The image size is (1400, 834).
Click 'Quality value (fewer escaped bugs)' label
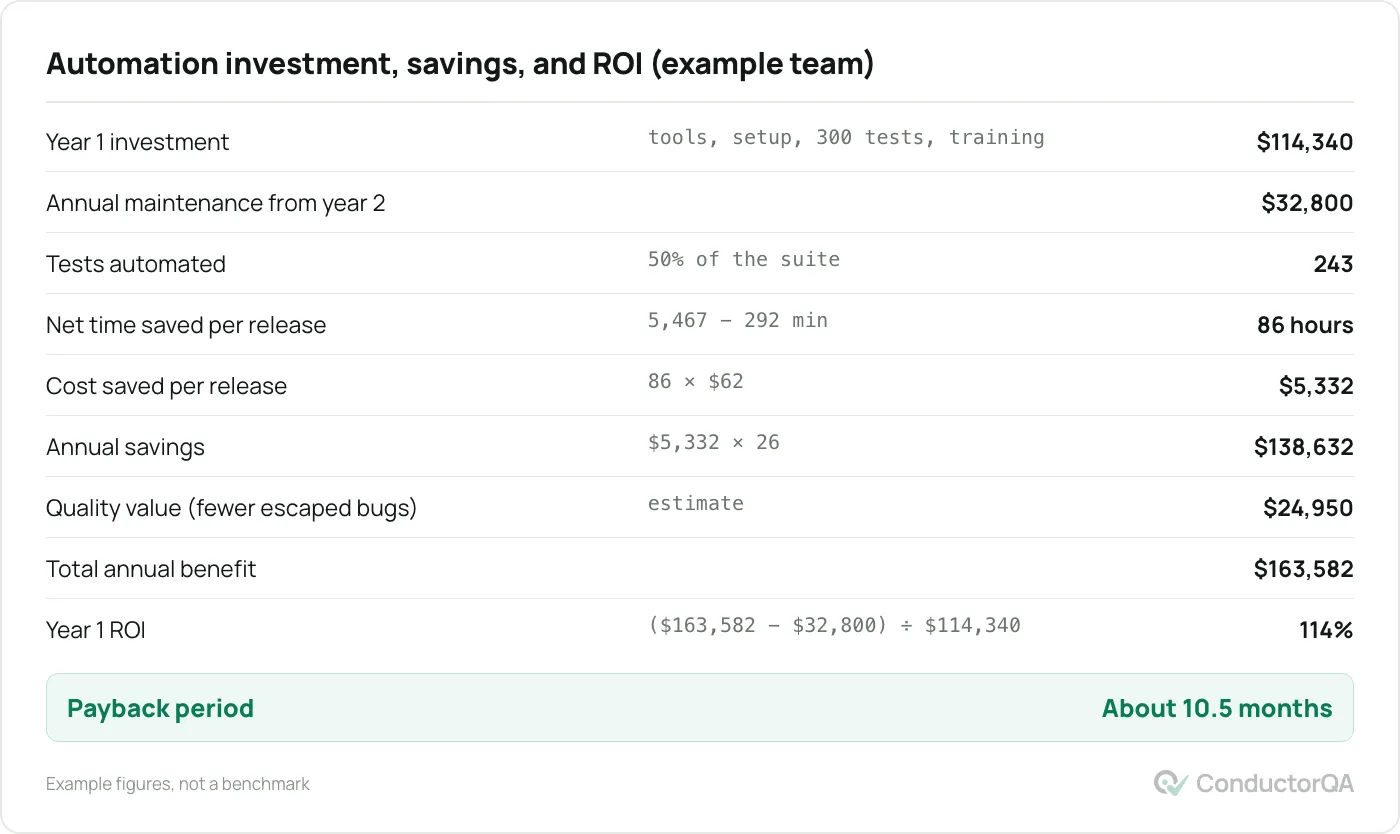231,508
